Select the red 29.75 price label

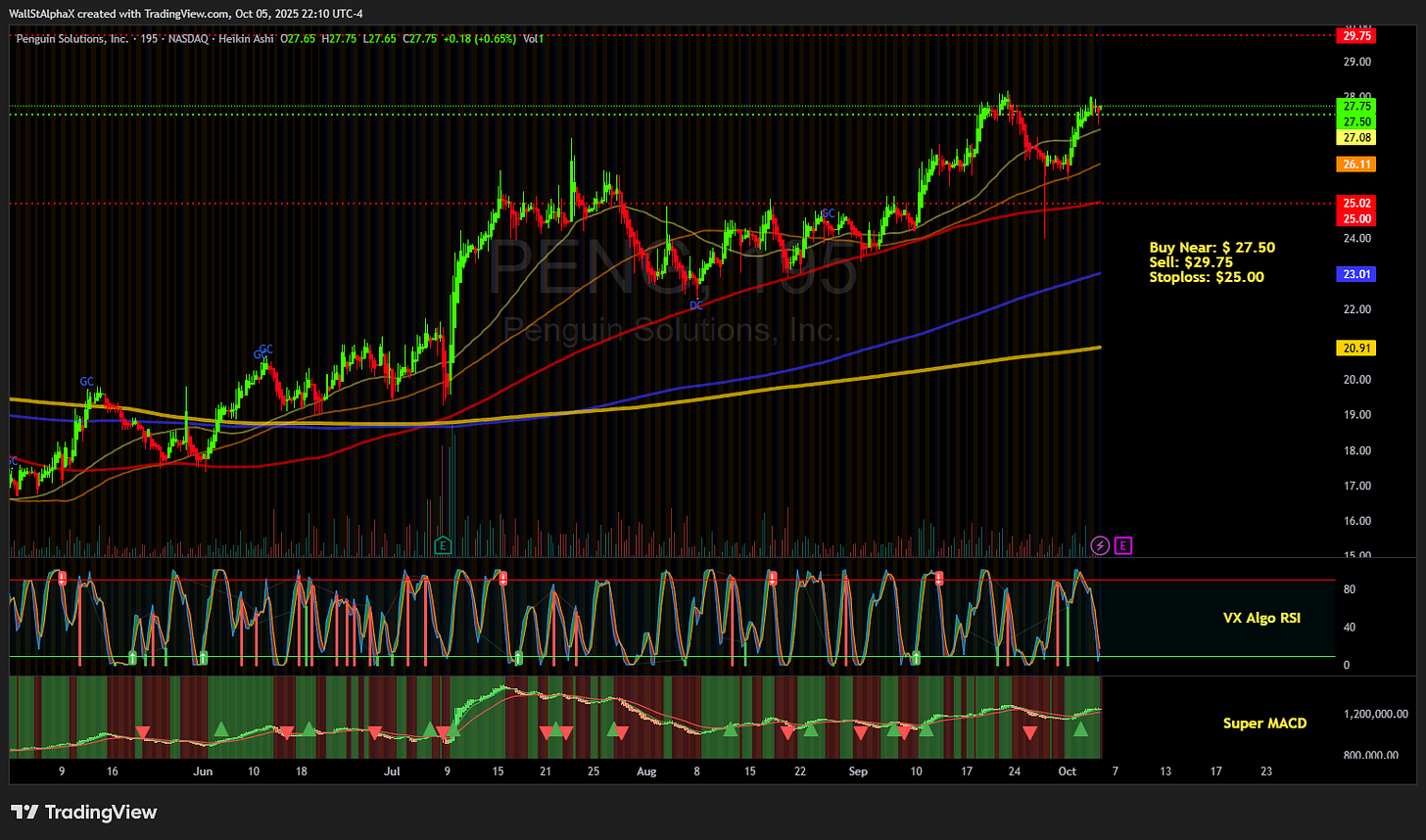(x=1356, y=35)
